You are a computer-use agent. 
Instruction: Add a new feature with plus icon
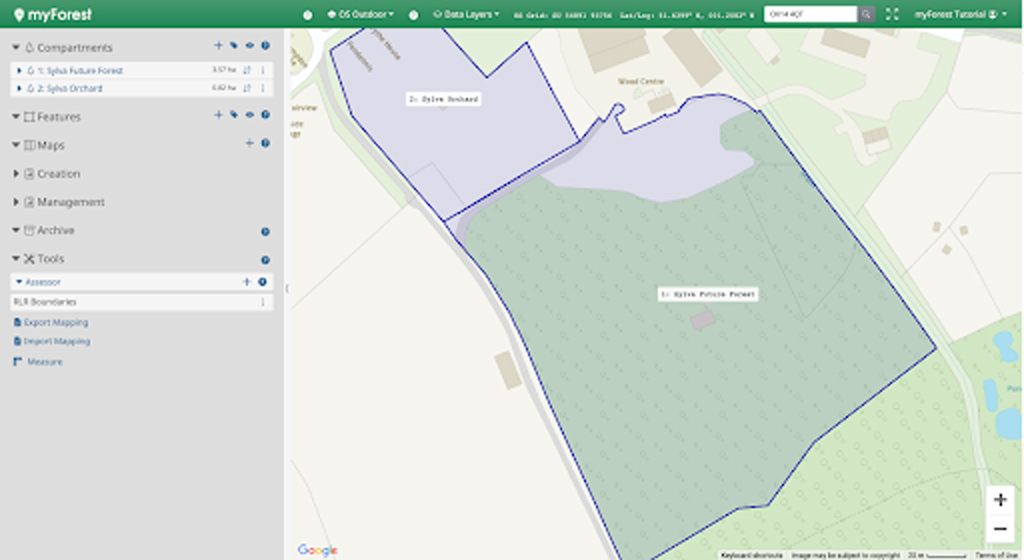pyautogui.click(x=218, y=115)
